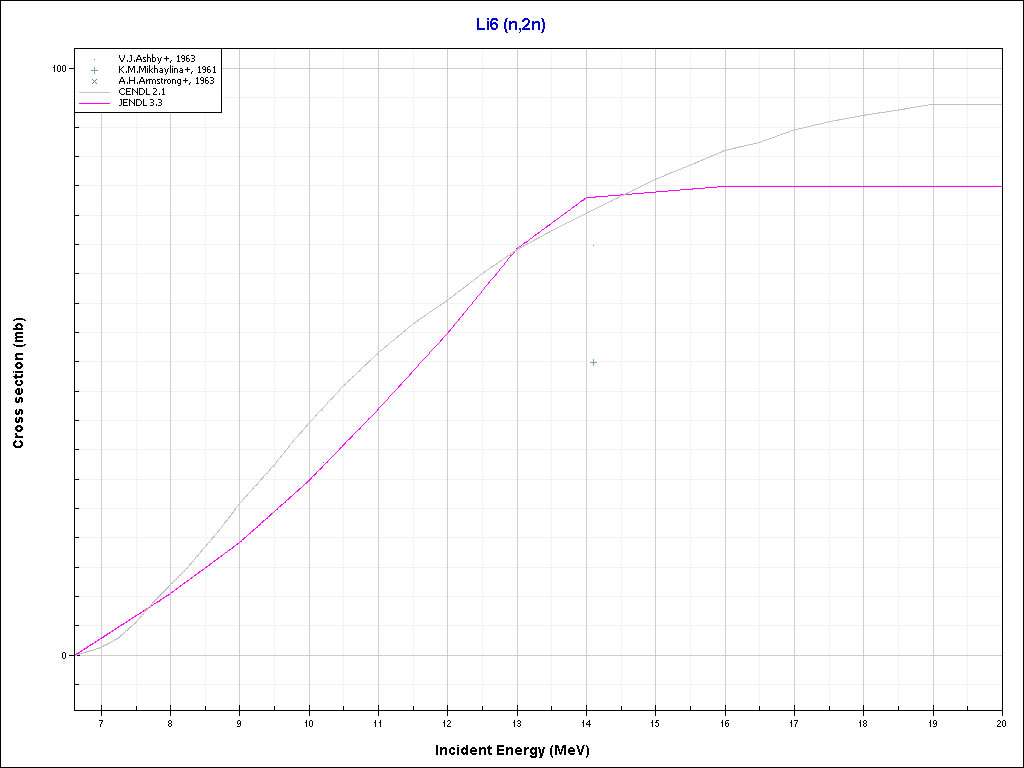Select the "K.M.Mikhaylina+, 1961" legend text

167,70
